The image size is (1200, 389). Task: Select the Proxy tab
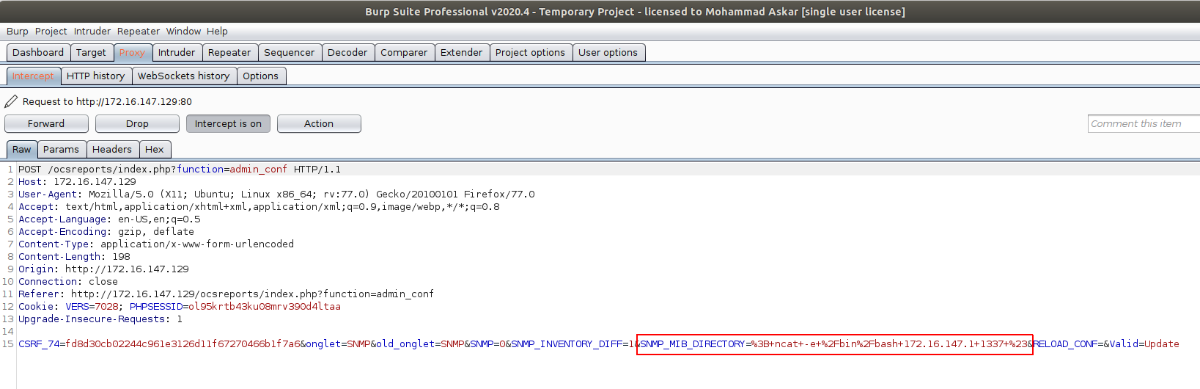[x=131, y=52]
